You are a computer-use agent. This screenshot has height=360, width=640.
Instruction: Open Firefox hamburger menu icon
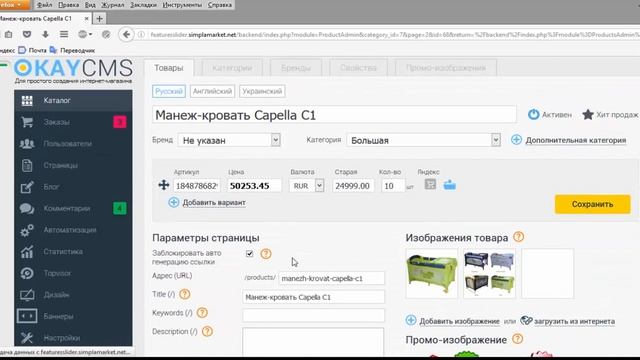pyautogui.click(x=64, y=34)
